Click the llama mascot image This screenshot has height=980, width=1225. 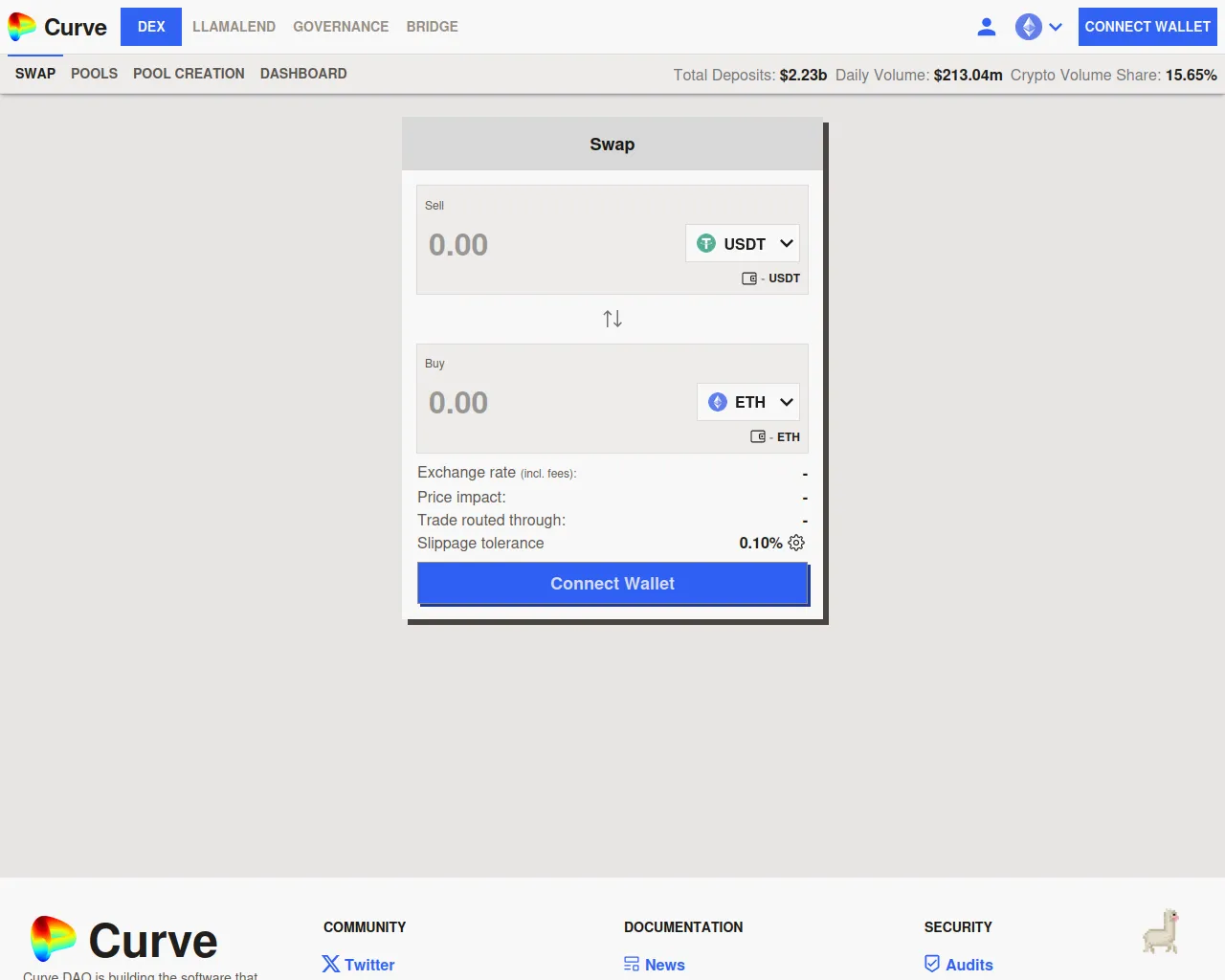[x=1161, y=932]
